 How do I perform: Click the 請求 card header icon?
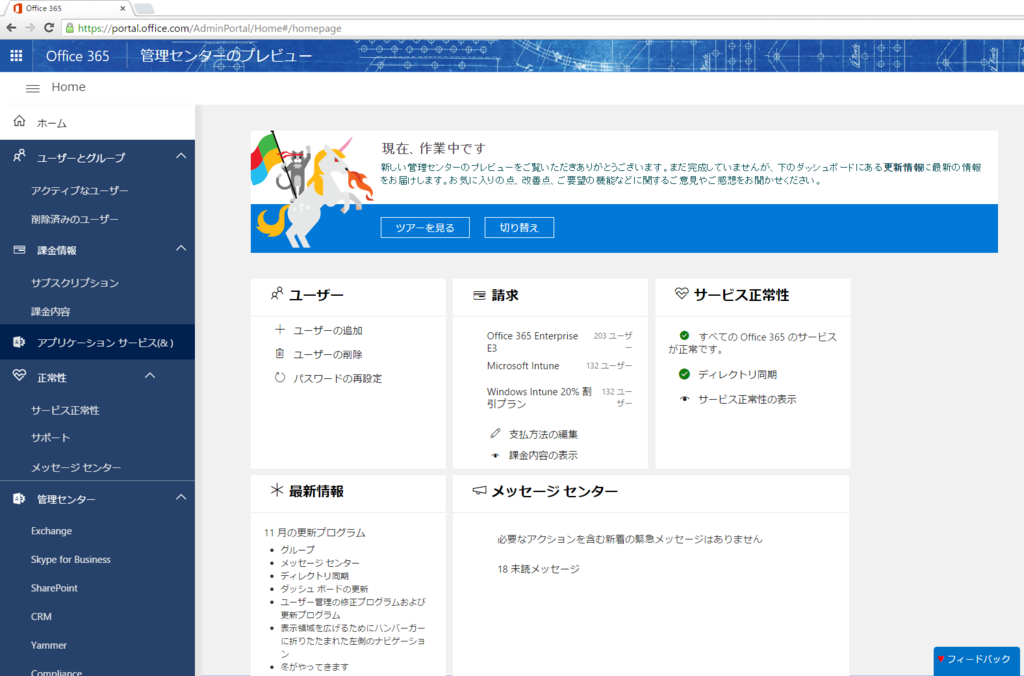(x=479, y=295)
